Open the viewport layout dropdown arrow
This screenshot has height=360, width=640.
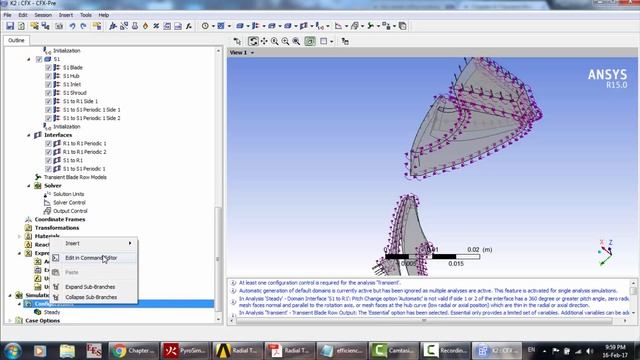(331, 41)
